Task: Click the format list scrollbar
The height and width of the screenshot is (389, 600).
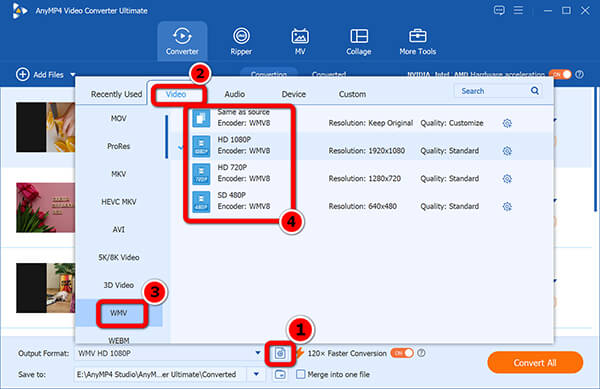Action: (x=166, y=137)
